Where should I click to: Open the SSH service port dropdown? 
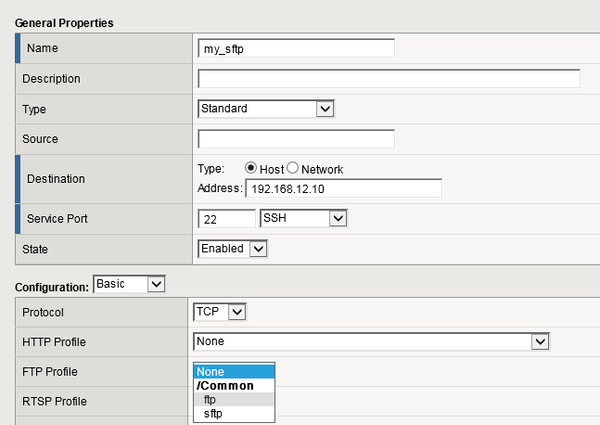303,218
